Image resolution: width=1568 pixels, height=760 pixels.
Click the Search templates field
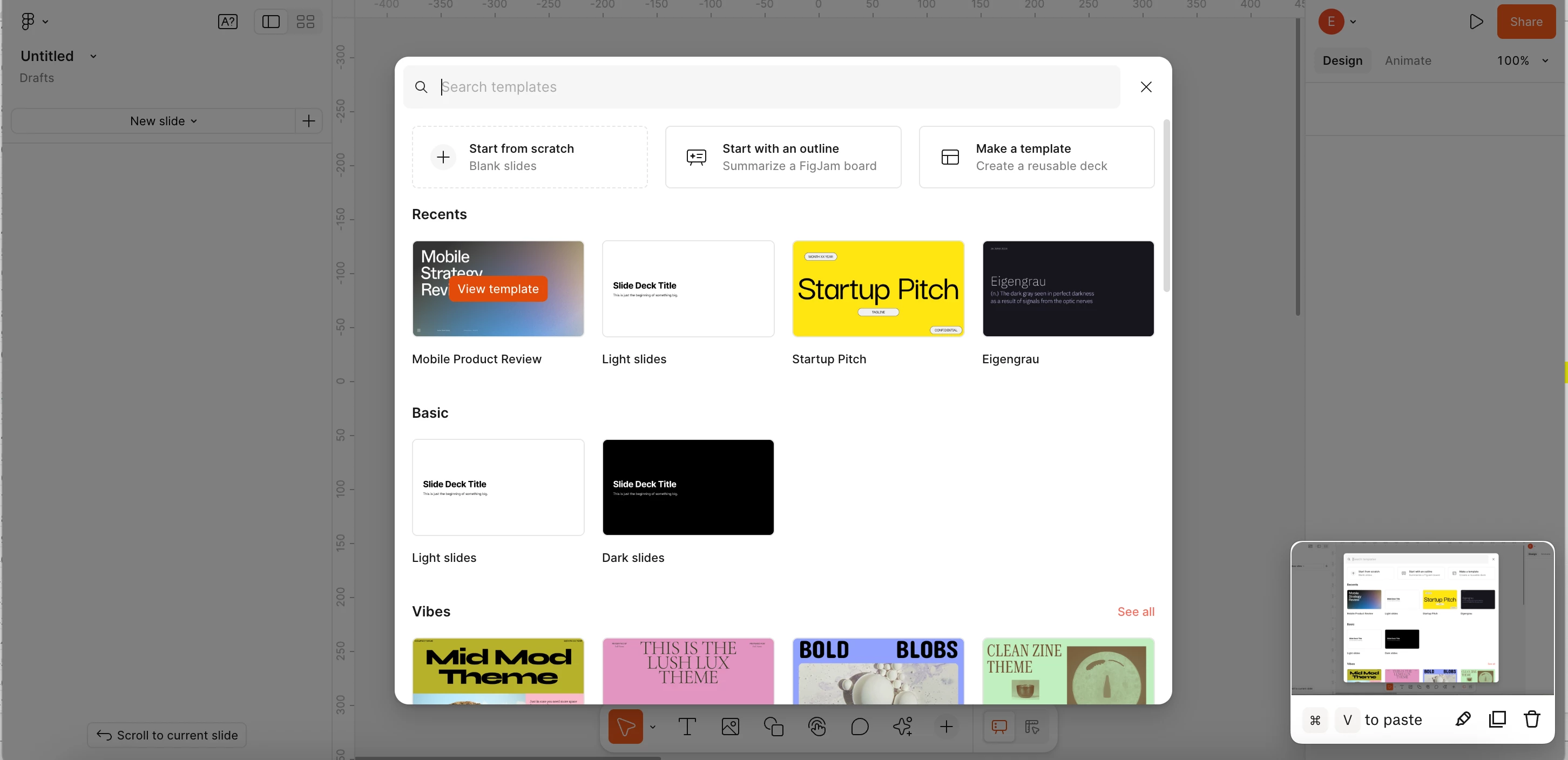tap(773, 87)
